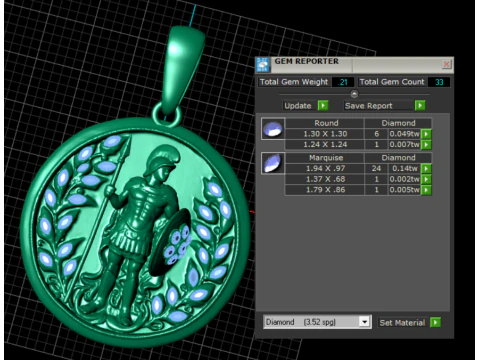Click the quantity 6 cell
480x360 pixels.
[376, 134]
